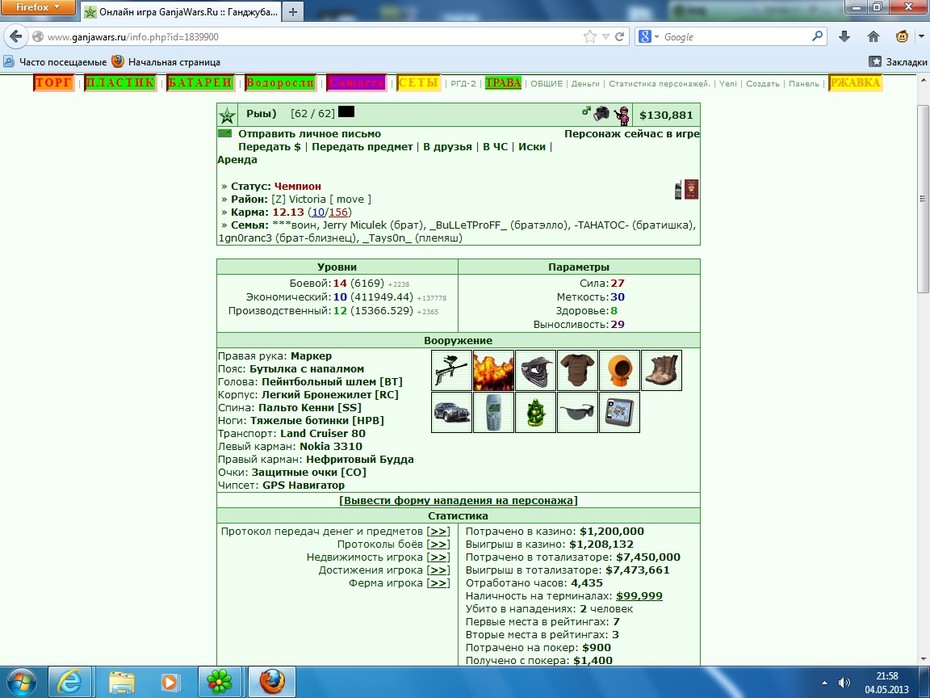930x698 pixels.
Task: Click the $99,999 terminal cash link
Action: 639,597
